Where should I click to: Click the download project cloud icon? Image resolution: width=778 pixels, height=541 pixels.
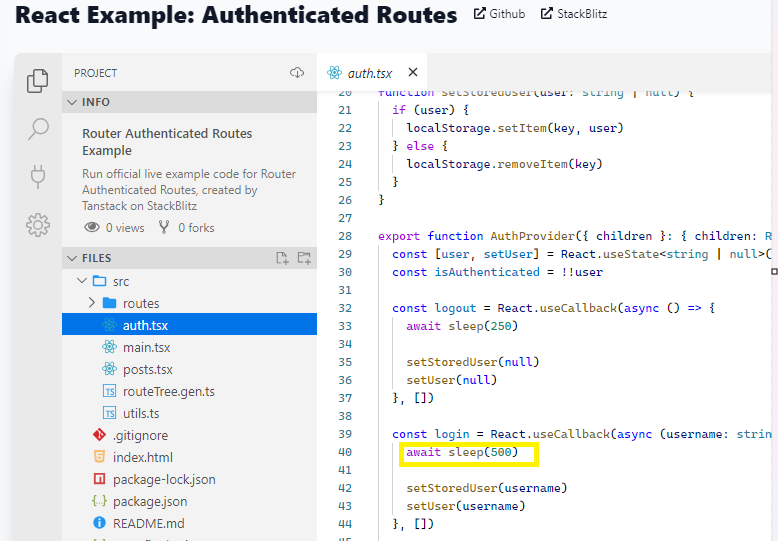point(297,73)
